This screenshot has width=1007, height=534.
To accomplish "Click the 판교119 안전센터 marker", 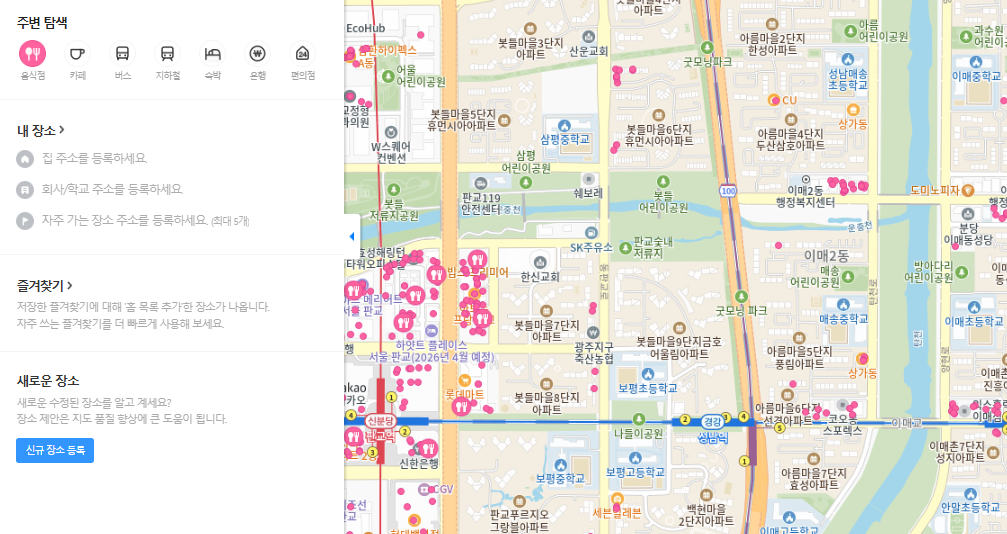I will tap(481, 184).
